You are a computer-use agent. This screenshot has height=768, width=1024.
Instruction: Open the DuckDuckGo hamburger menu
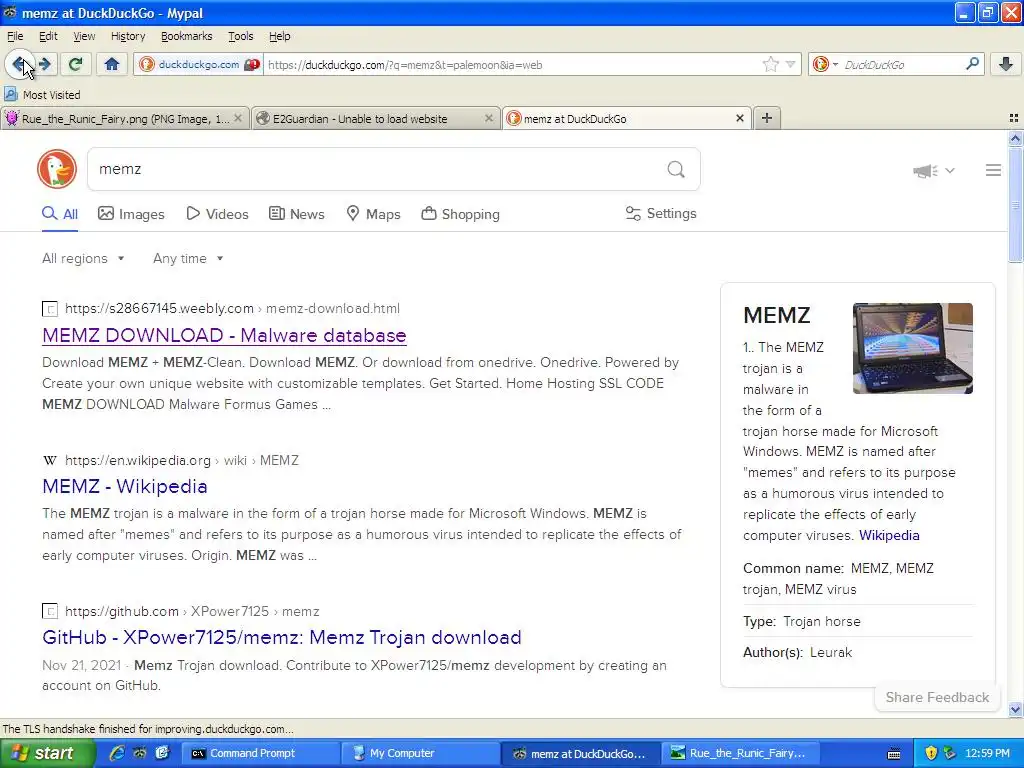993,170
